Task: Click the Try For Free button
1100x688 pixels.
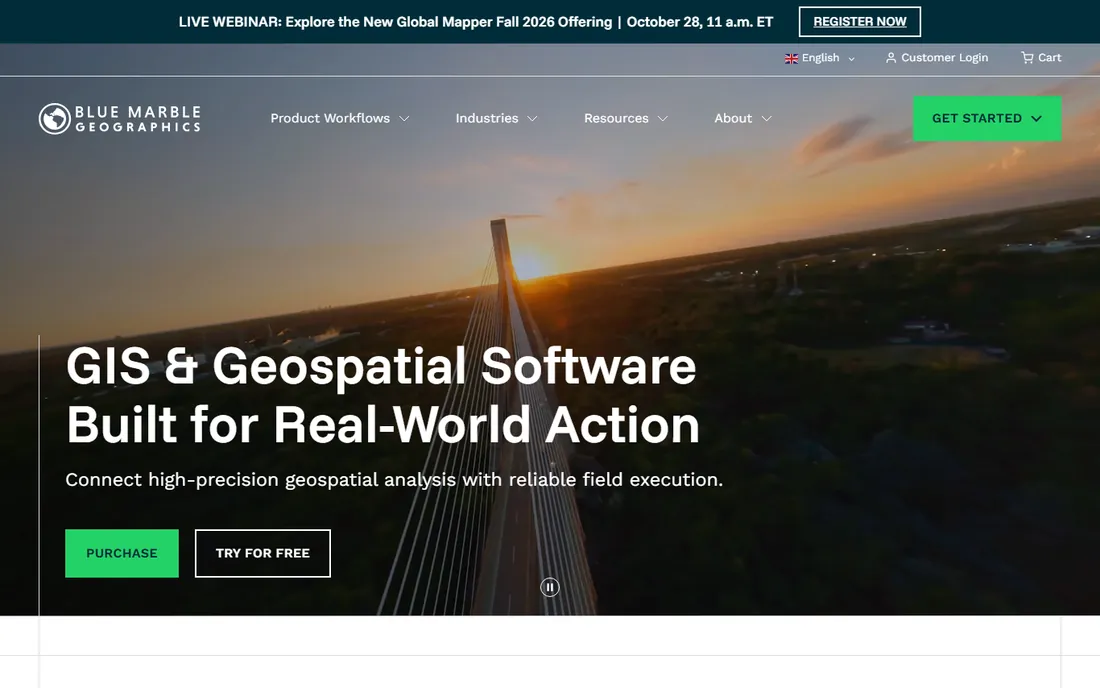Action: pyautogui.click(x=262, y=553)
